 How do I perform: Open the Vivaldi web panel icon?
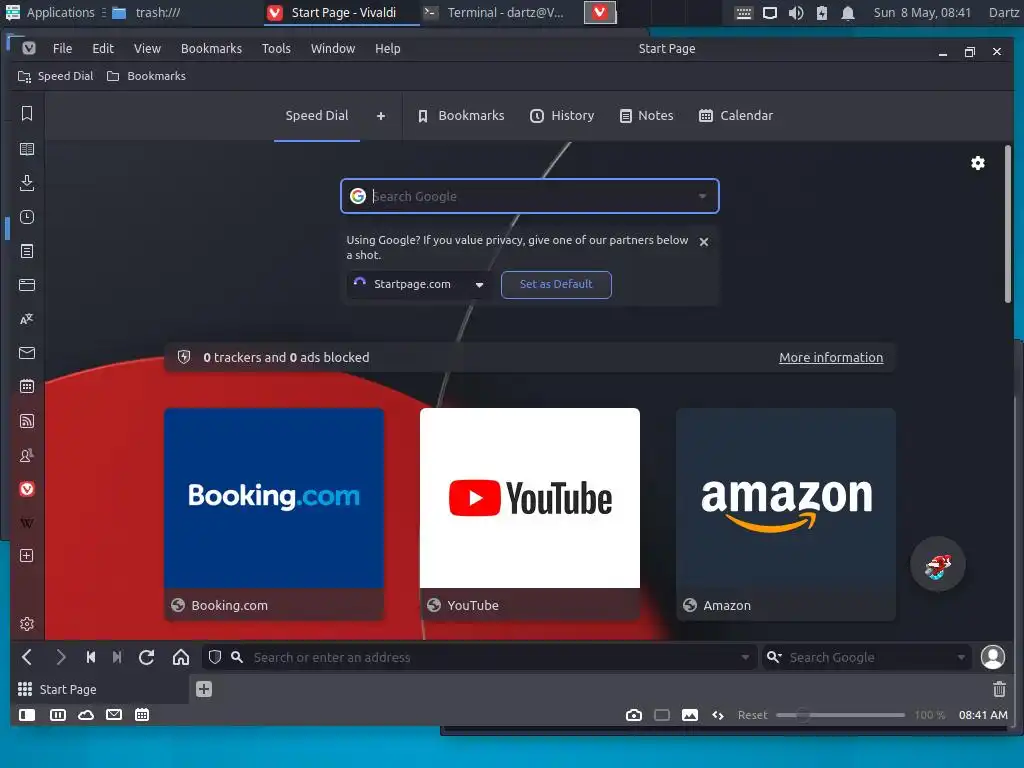pos(27,489)
